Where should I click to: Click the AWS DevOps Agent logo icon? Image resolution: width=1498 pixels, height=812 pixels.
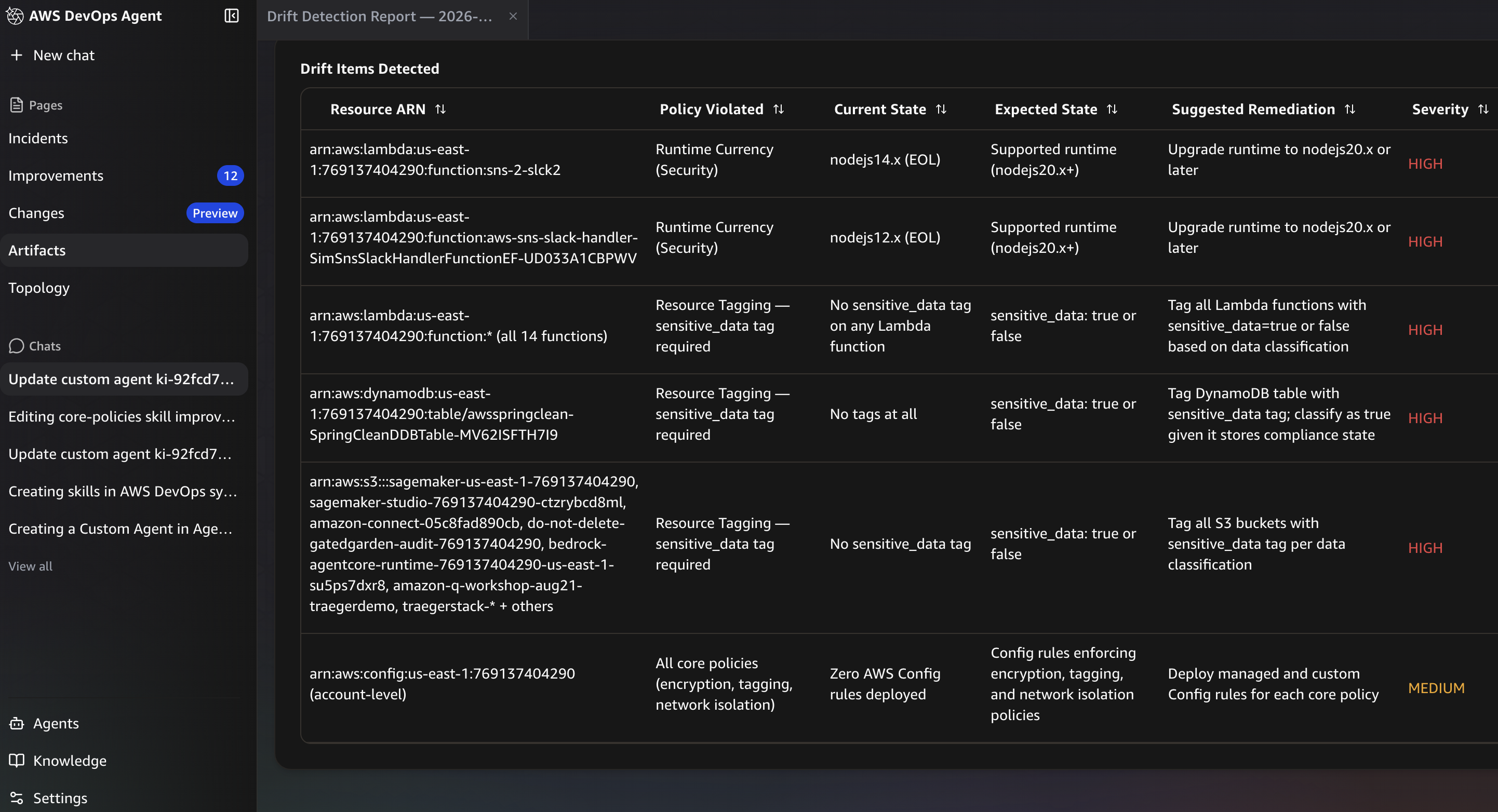15,16
